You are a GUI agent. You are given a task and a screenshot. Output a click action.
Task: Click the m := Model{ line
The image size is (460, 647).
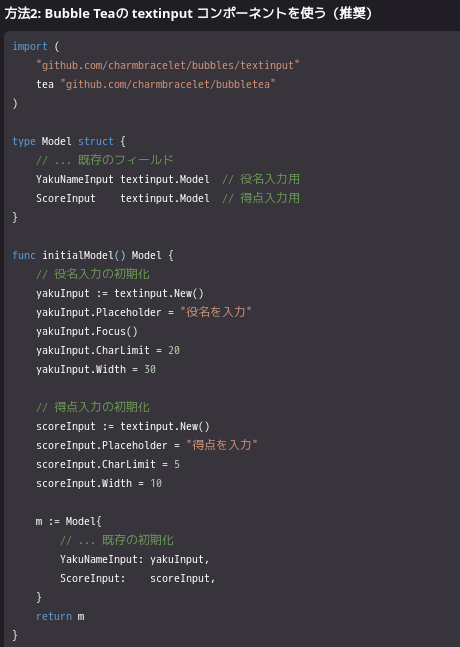click(x=68, y=521)
